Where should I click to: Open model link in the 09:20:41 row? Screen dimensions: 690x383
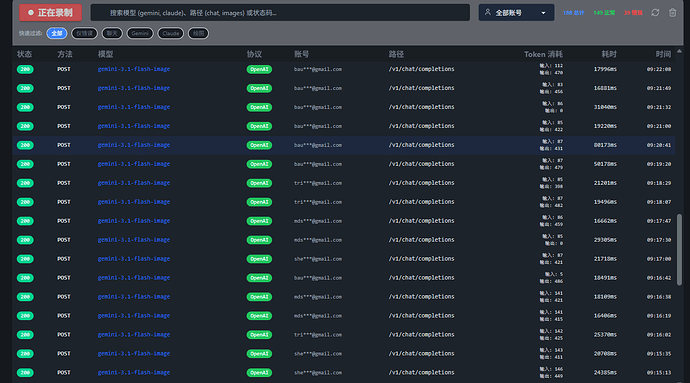pos(134,145)
